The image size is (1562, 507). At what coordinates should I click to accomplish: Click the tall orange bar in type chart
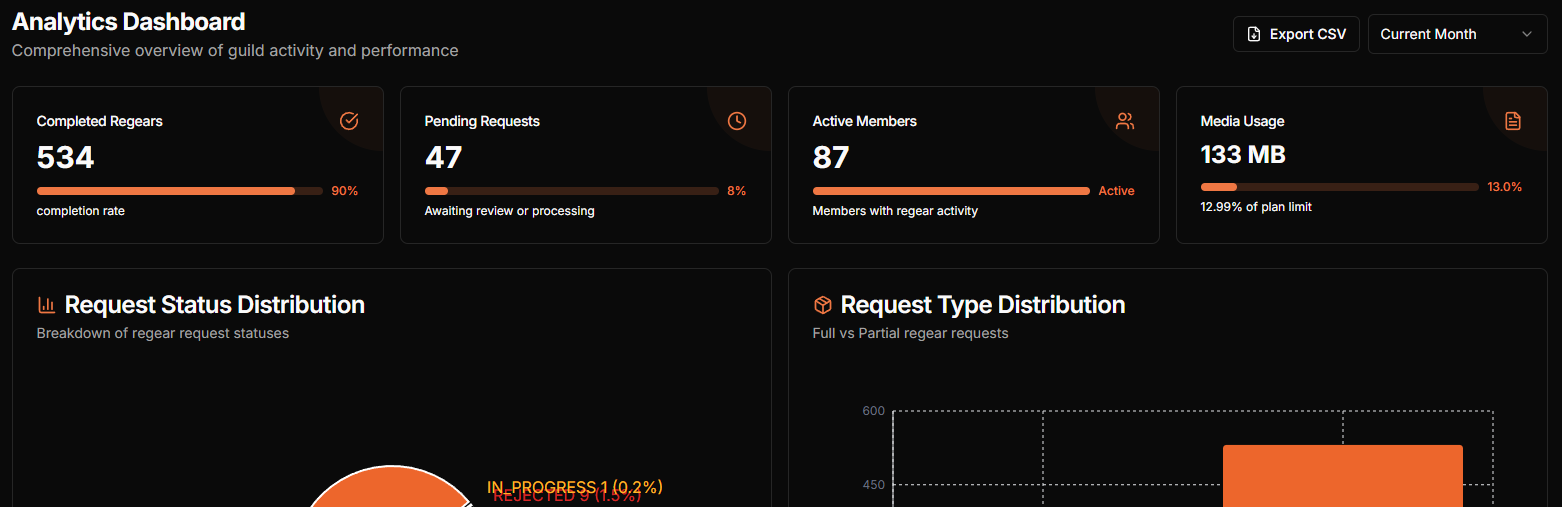click(x=1343, y=476)
